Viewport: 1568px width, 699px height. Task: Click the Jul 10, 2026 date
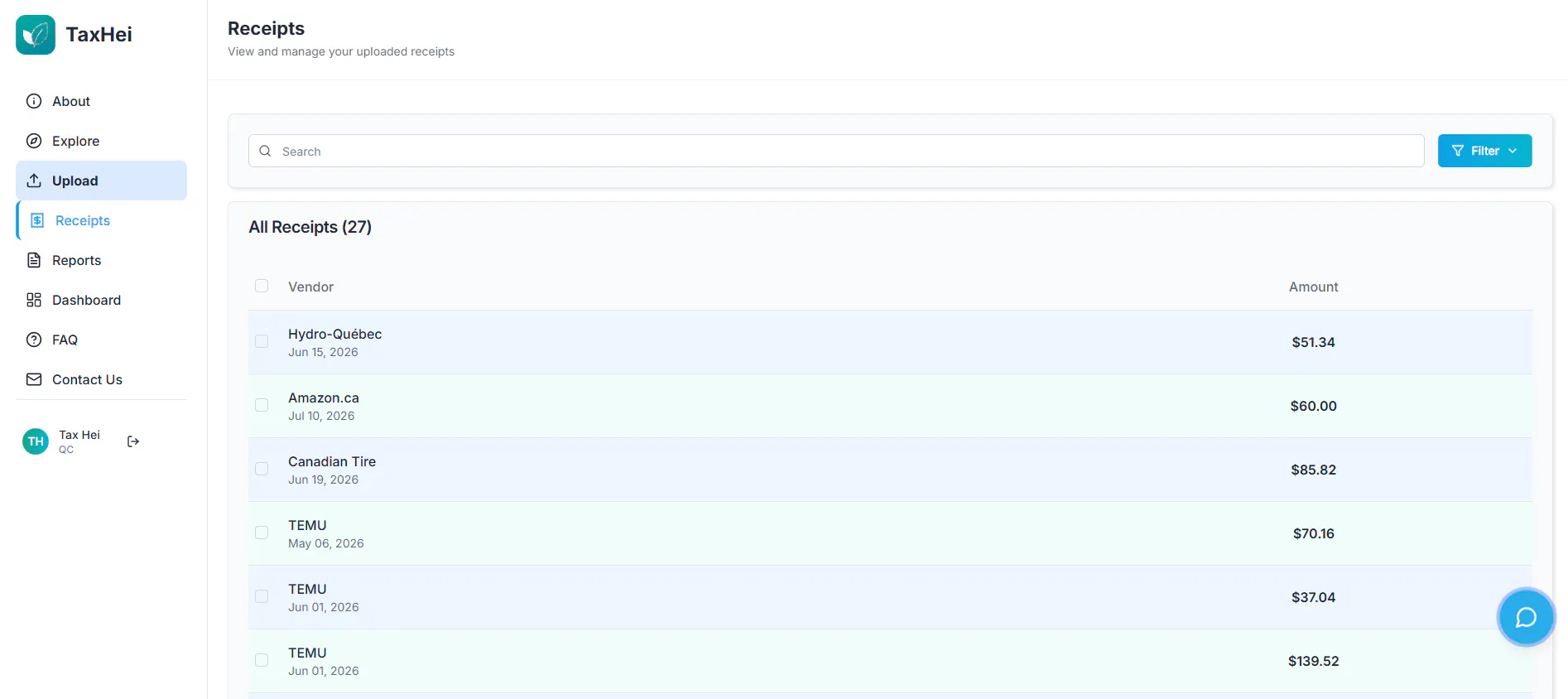[321, 416]
